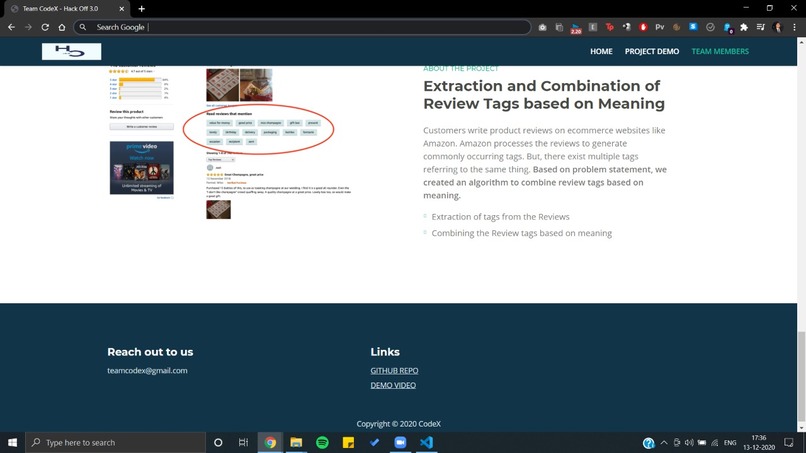Open TEAM MEMBERS nav item
The image size is (806, 453).
pos(720,51)
